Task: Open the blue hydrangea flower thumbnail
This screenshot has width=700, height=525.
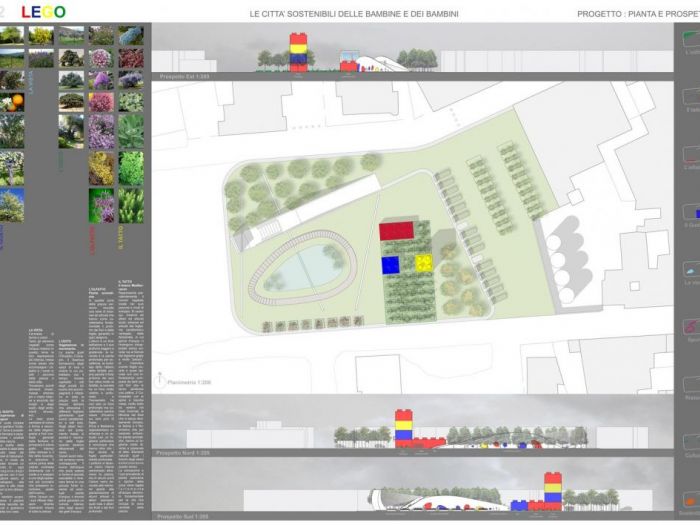Action: coord(131,35)
